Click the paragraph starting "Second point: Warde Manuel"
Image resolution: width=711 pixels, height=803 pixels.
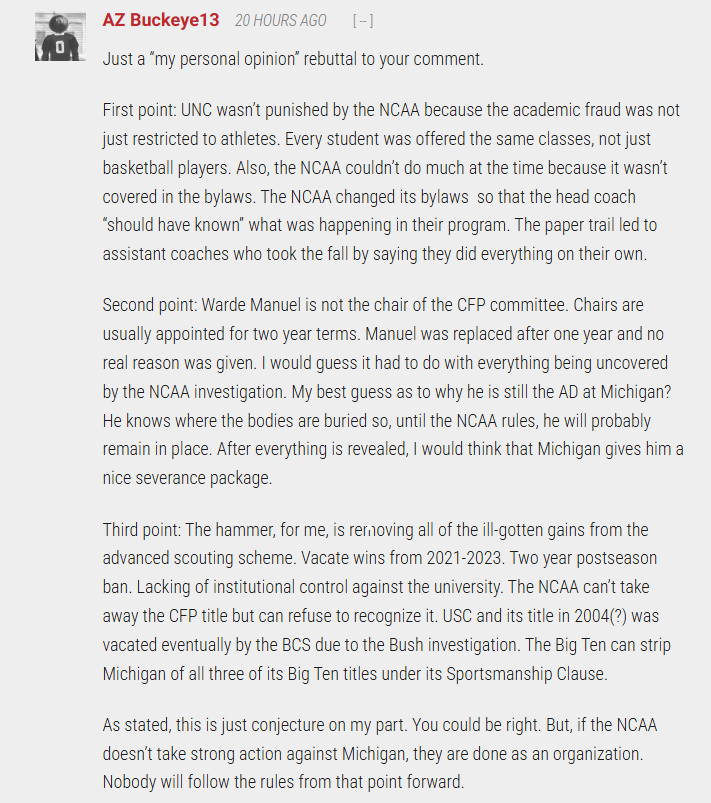pyautogui.click(x=393, y=391)
